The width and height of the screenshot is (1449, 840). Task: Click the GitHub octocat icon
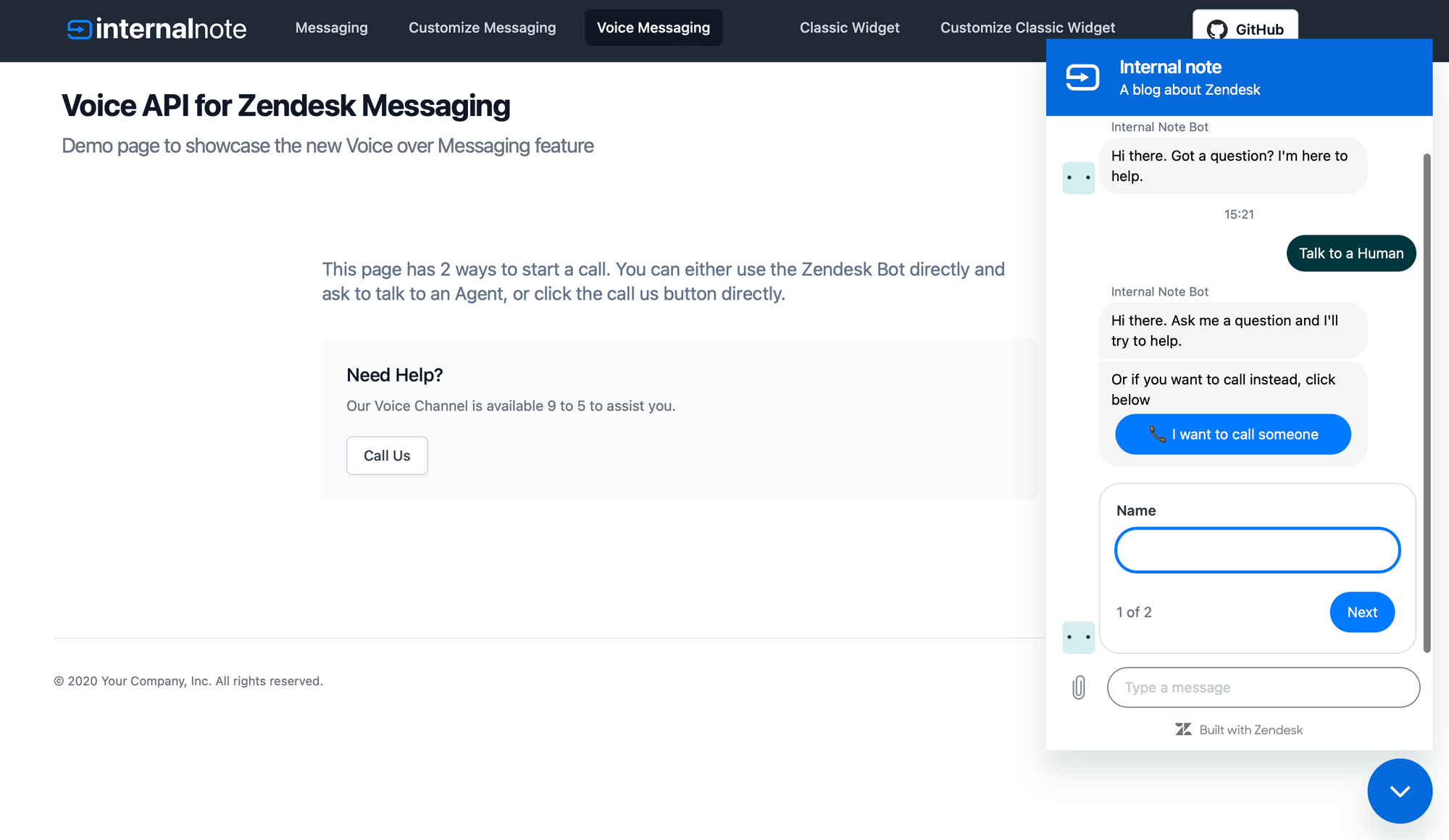[1217, 30]
